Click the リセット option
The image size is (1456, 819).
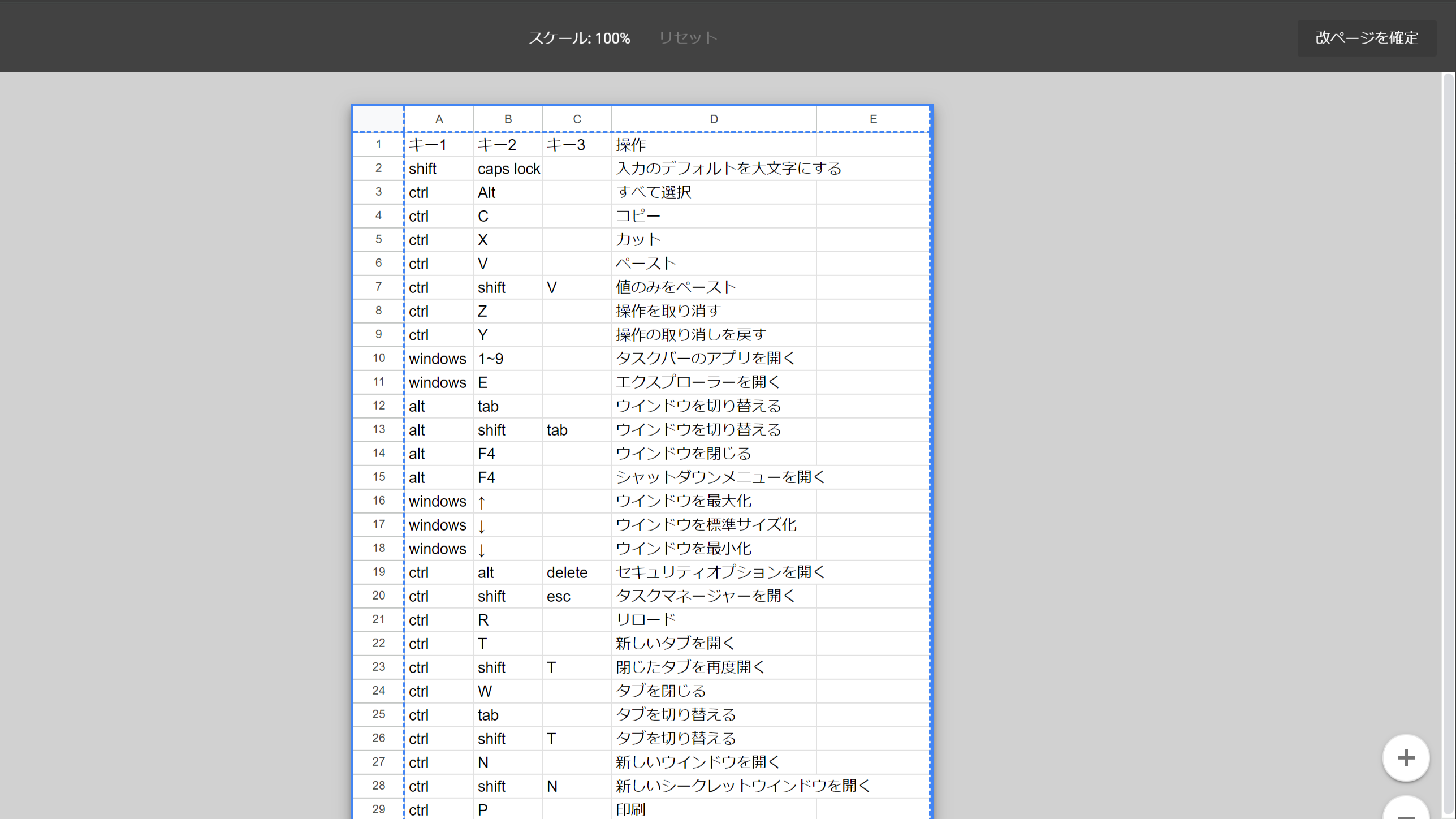click(687, 38)
